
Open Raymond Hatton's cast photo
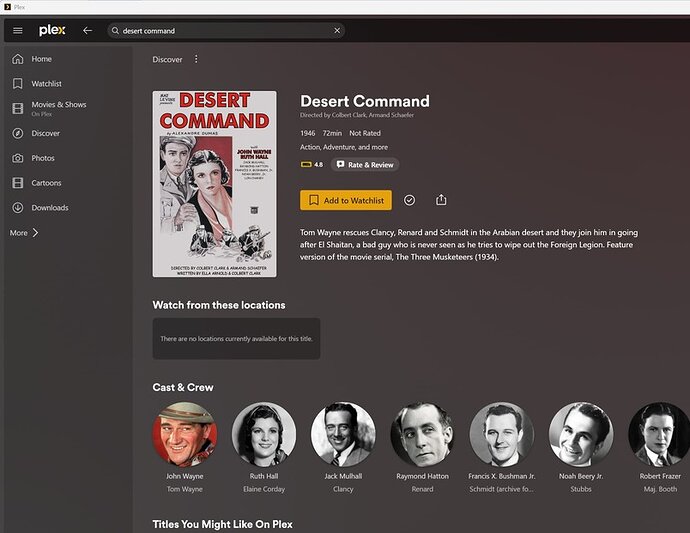coord(422,434)
